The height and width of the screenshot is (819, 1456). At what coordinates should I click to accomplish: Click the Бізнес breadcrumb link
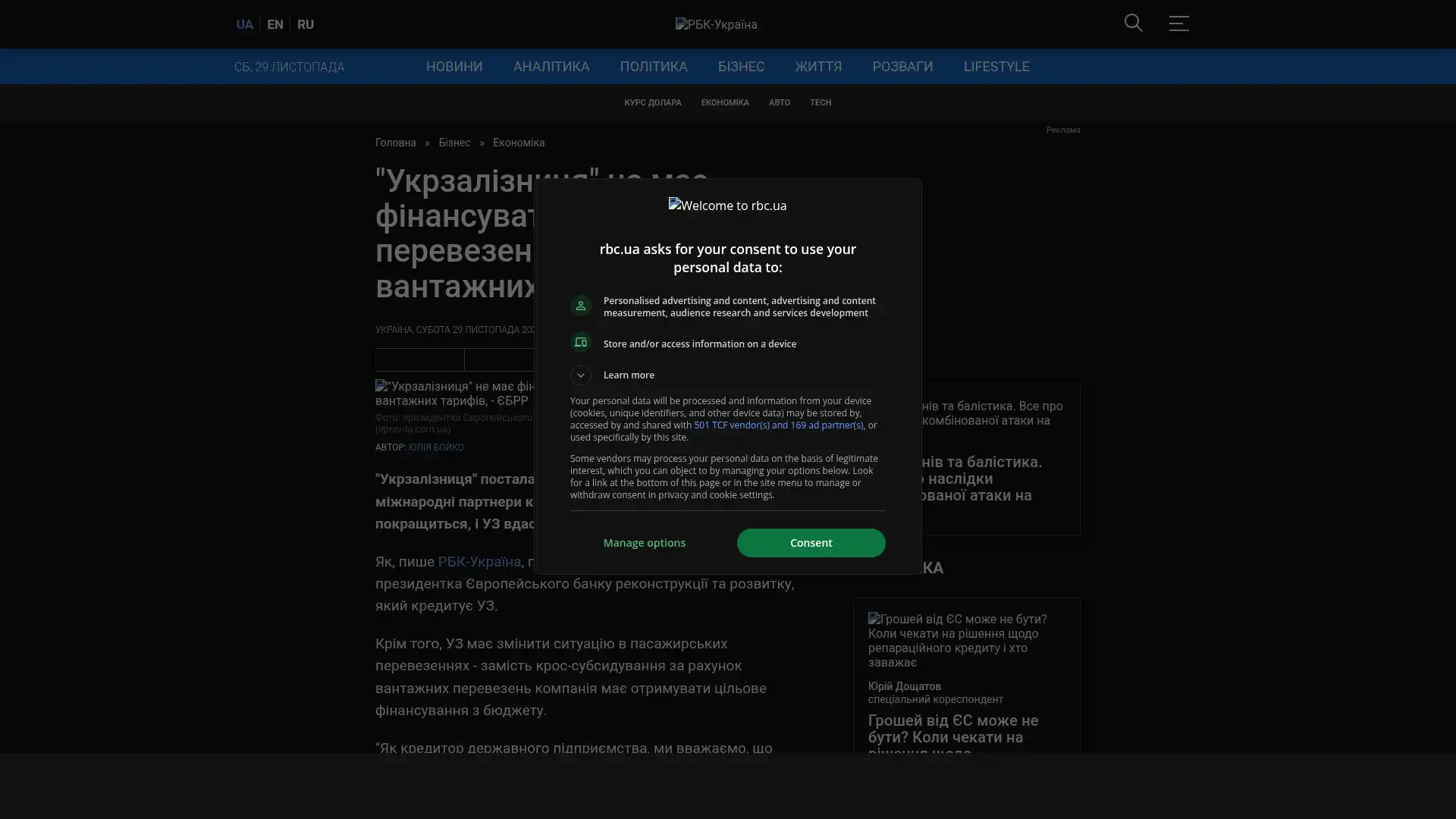click(453, 143)
